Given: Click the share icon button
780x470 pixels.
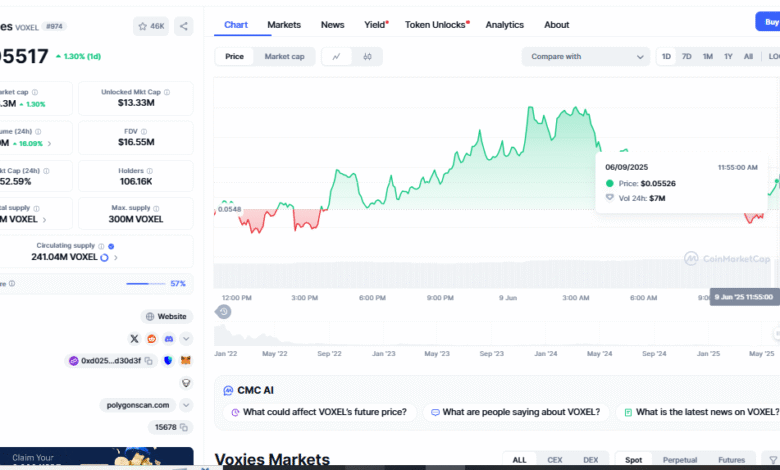Looking at the screenshot, I should tap(184, 26).
